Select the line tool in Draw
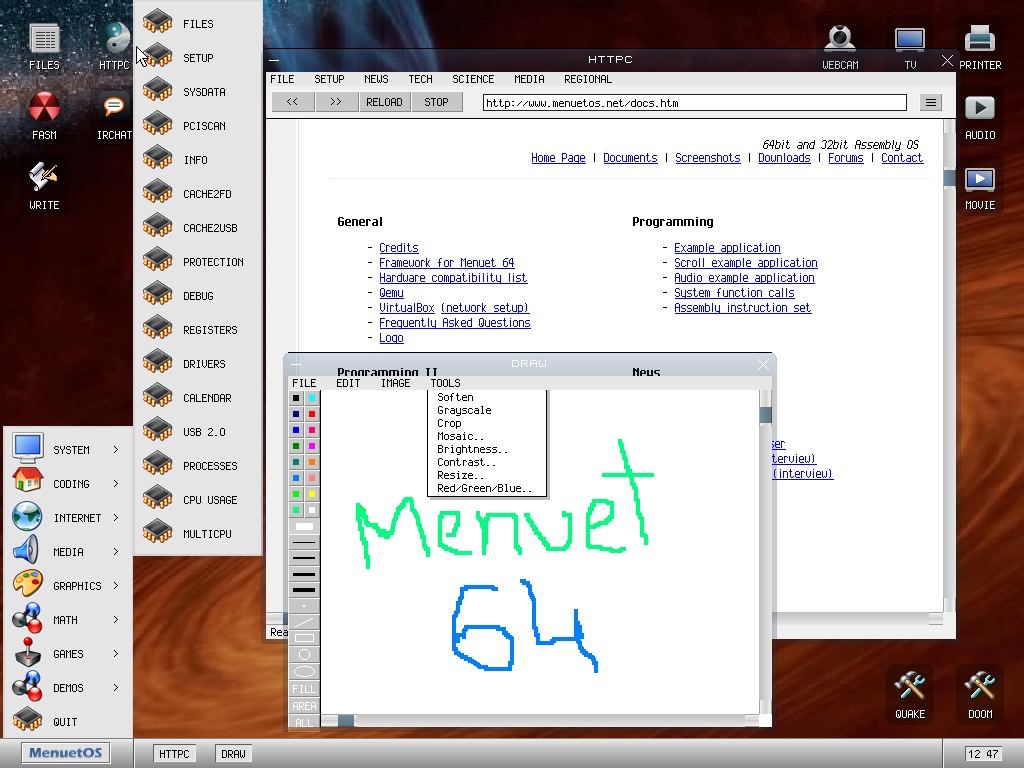The width and height of the screenshot is (1024, 768). [x=304, y=622]
